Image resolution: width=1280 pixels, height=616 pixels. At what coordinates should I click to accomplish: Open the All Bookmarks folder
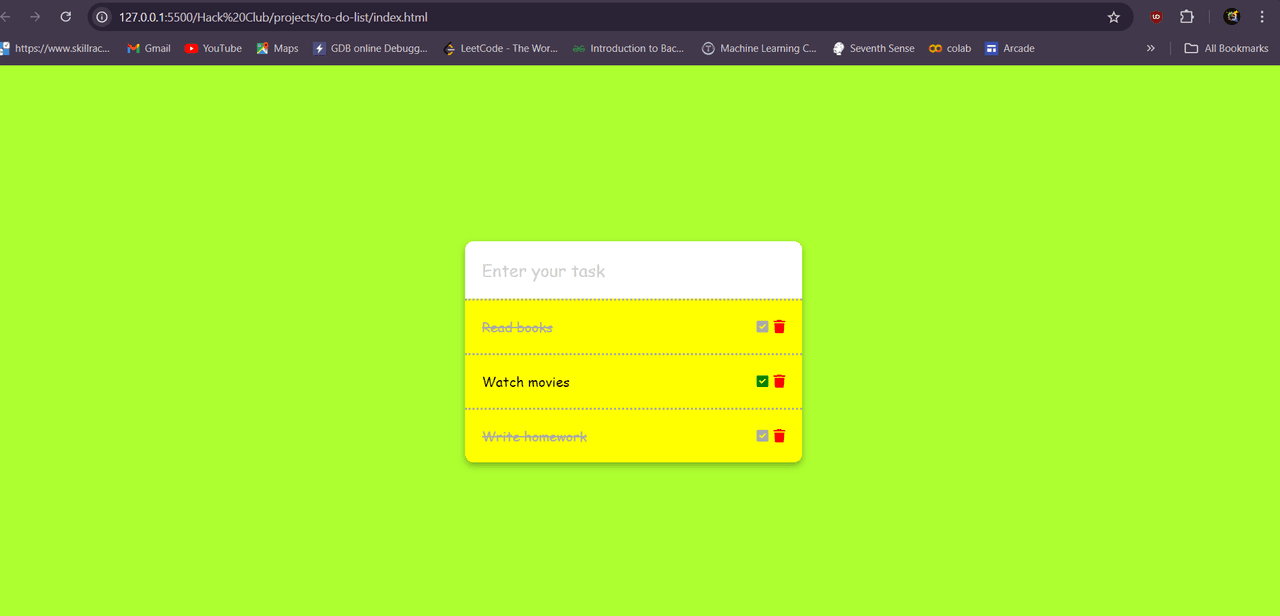click(x=1226, y=48)
